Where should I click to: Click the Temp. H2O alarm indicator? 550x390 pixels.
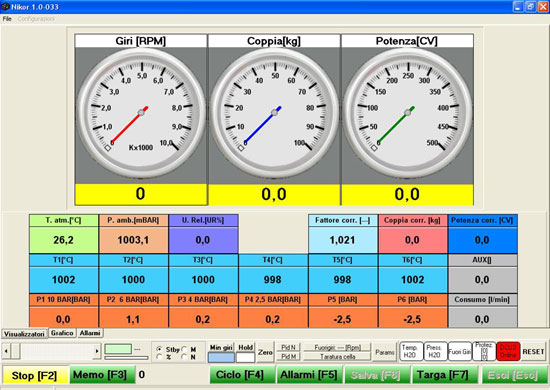[411, 351]
